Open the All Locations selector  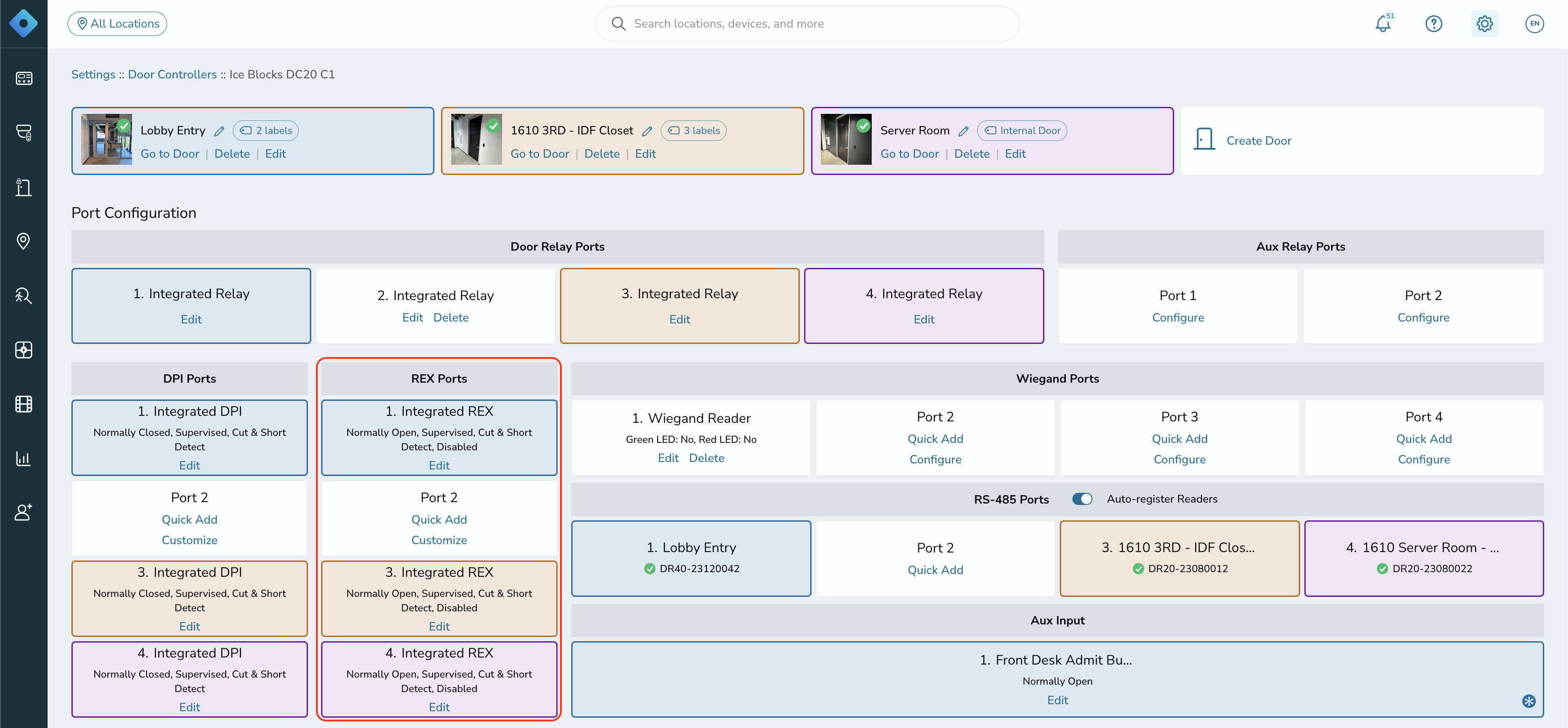coord(118,24)
